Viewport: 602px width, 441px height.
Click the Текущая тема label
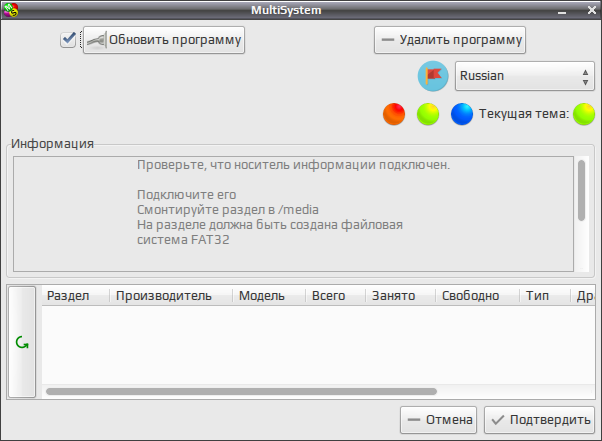524,114
